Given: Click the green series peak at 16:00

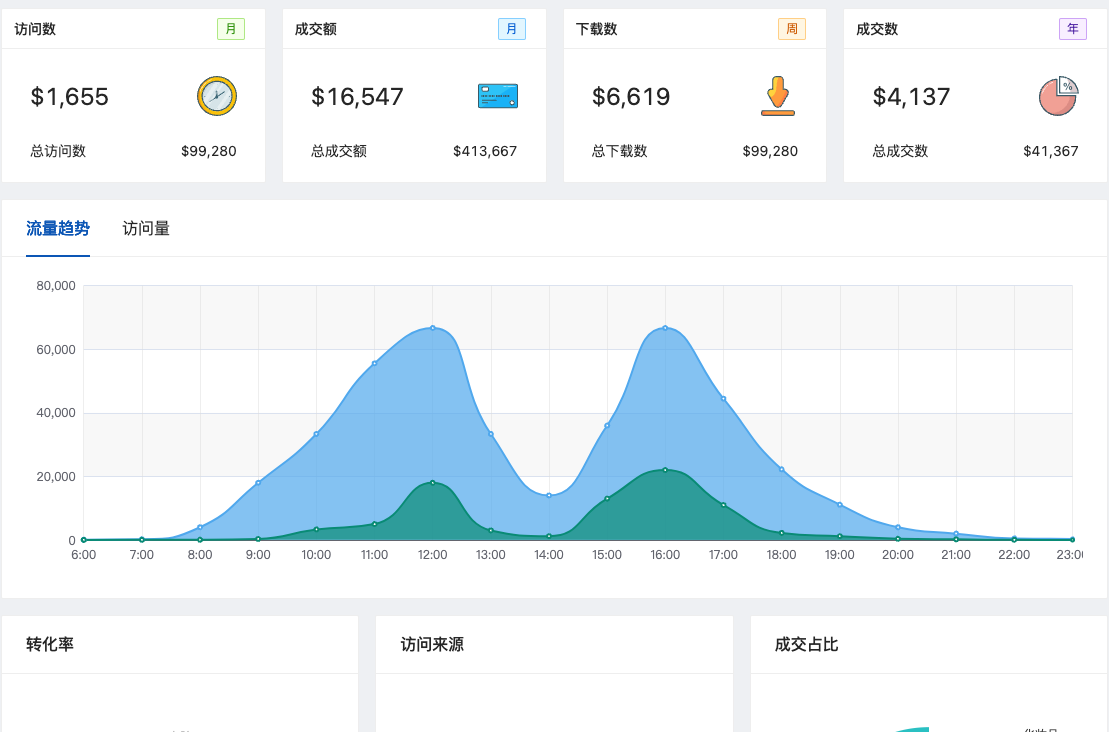Looking at the screenshot, I should [665, 470].
